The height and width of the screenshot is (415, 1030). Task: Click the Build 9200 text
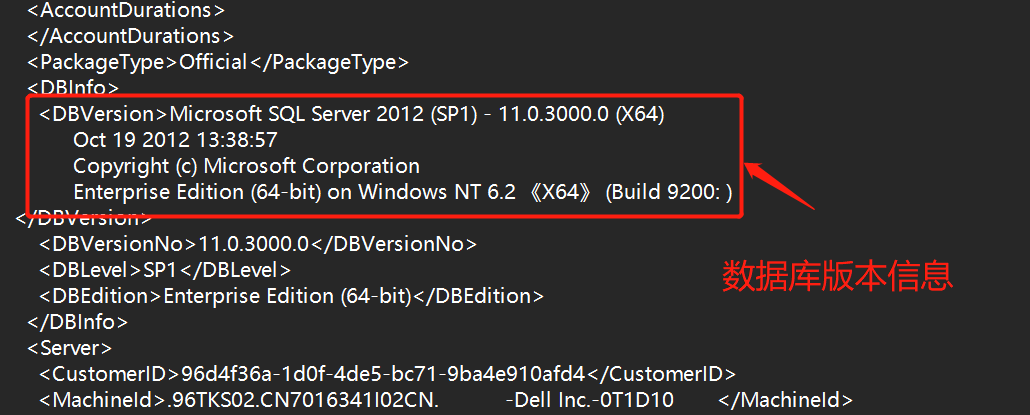pos(669,192)
